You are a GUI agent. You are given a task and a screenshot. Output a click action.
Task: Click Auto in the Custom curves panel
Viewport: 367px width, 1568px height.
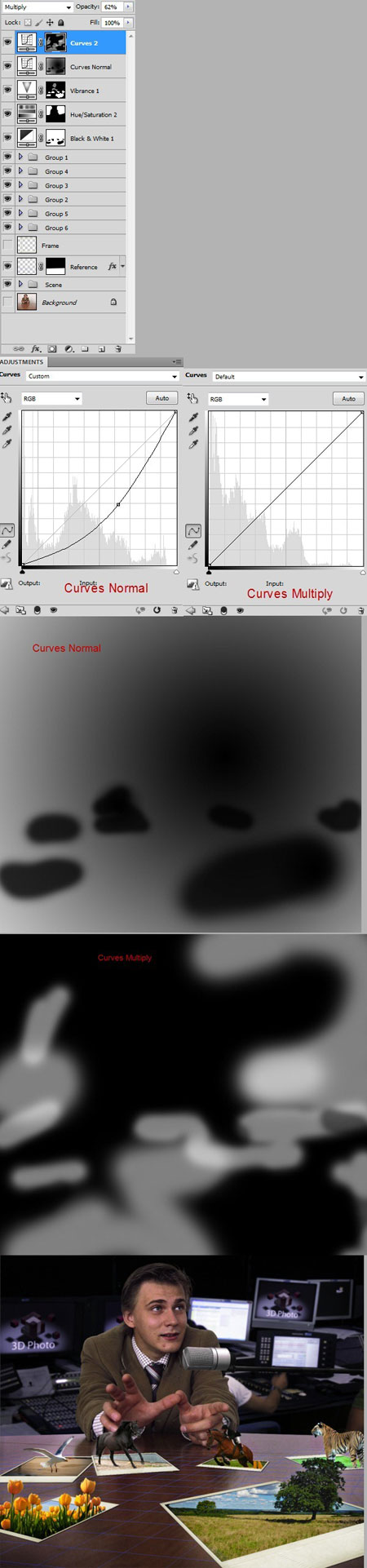tap(162, 398)
